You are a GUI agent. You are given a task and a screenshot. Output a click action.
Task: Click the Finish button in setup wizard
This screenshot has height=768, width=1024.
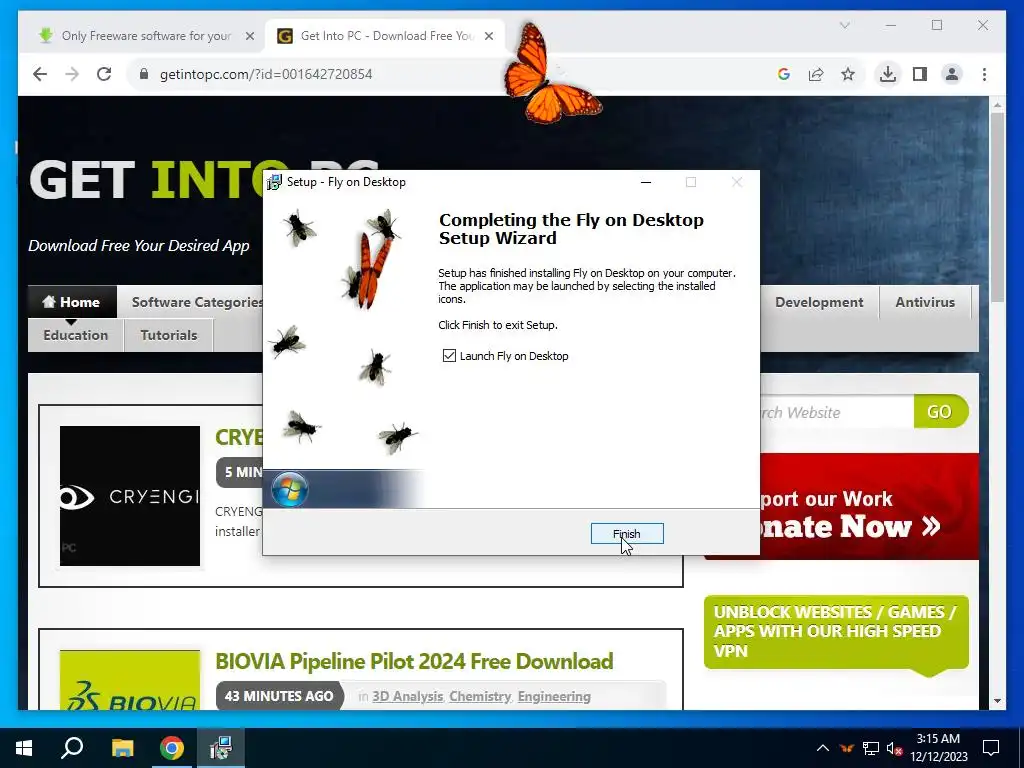pyautogui.click(x=627, y=534)
